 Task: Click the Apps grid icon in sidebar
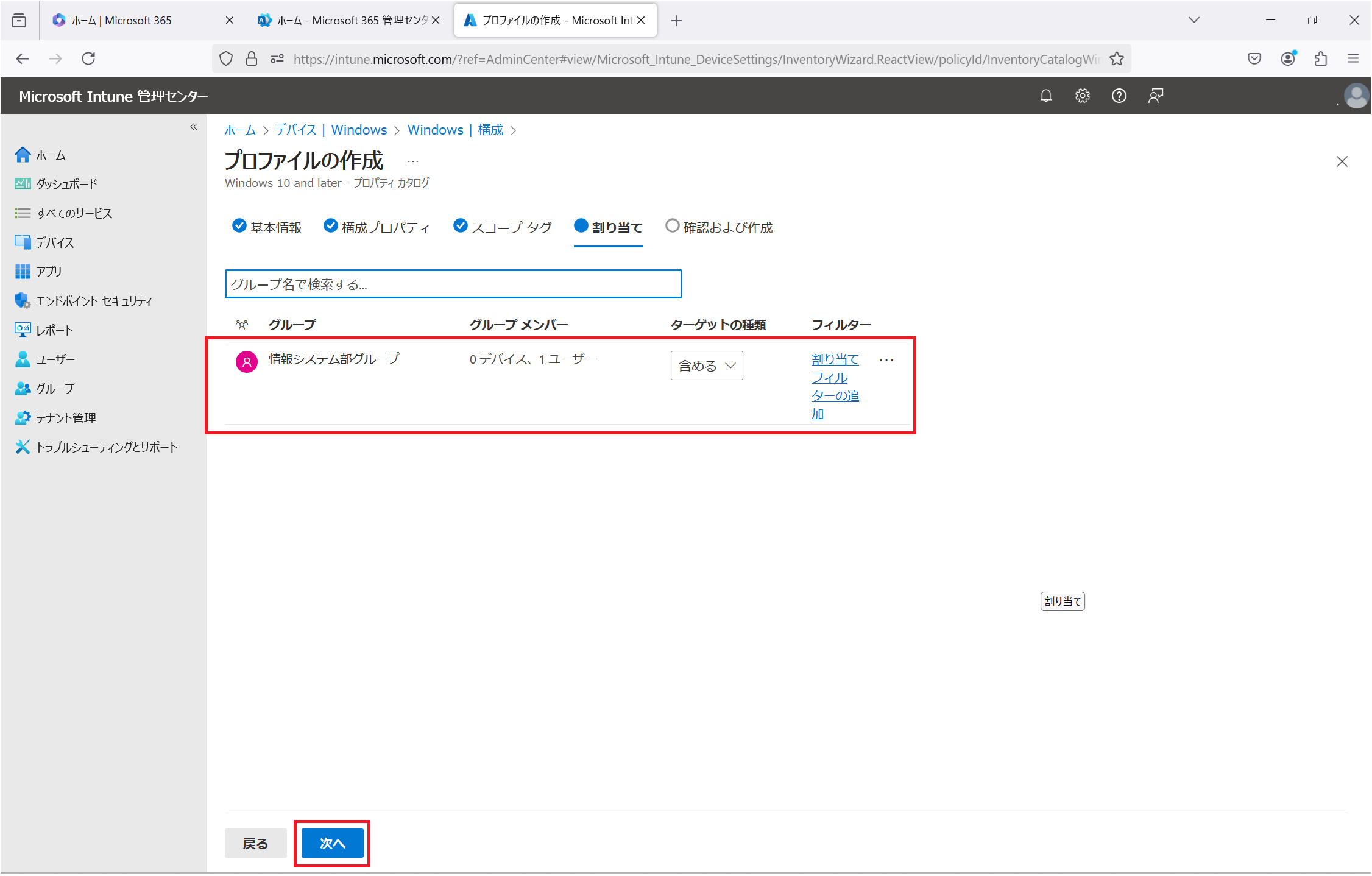pos(23,271)
